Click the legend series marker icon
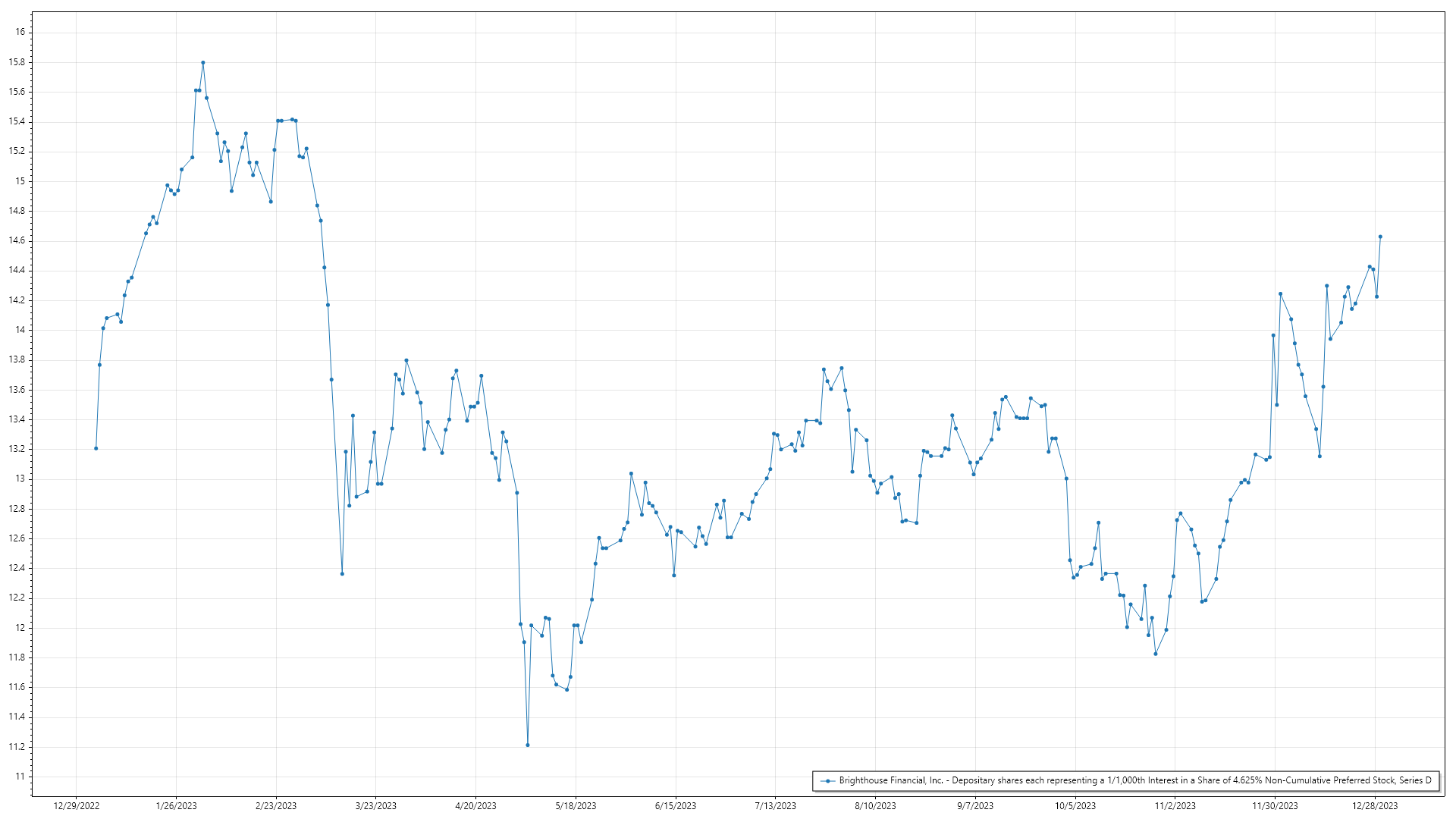 click(828, 781)
